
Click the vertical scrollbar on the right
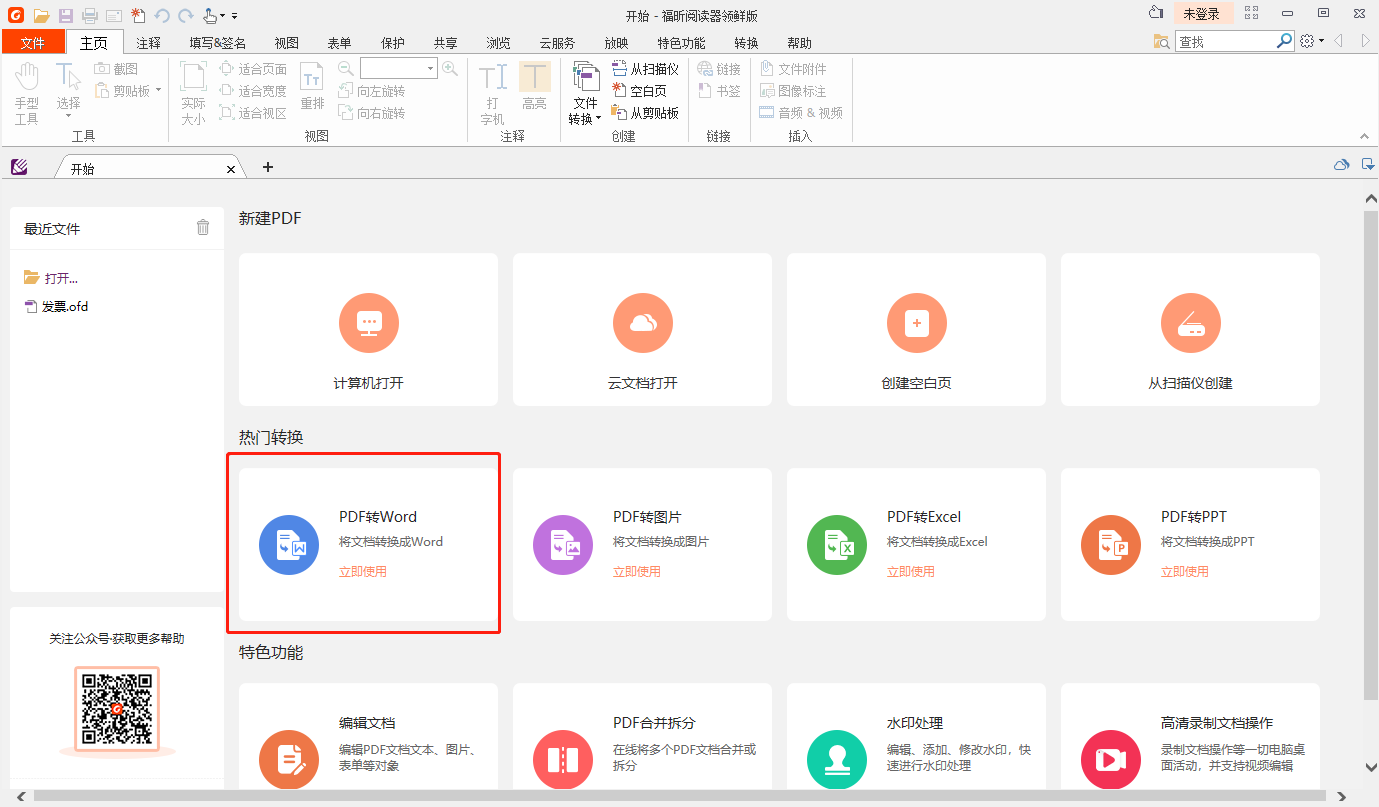point(1371,455)
